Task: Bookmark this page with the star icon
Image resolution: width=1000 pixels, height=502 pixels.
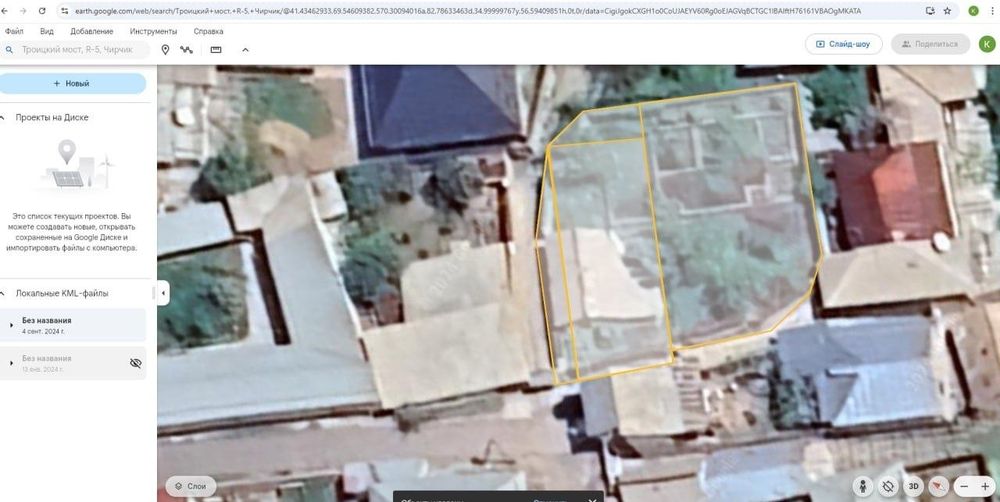Action: [x=948, y=11]
